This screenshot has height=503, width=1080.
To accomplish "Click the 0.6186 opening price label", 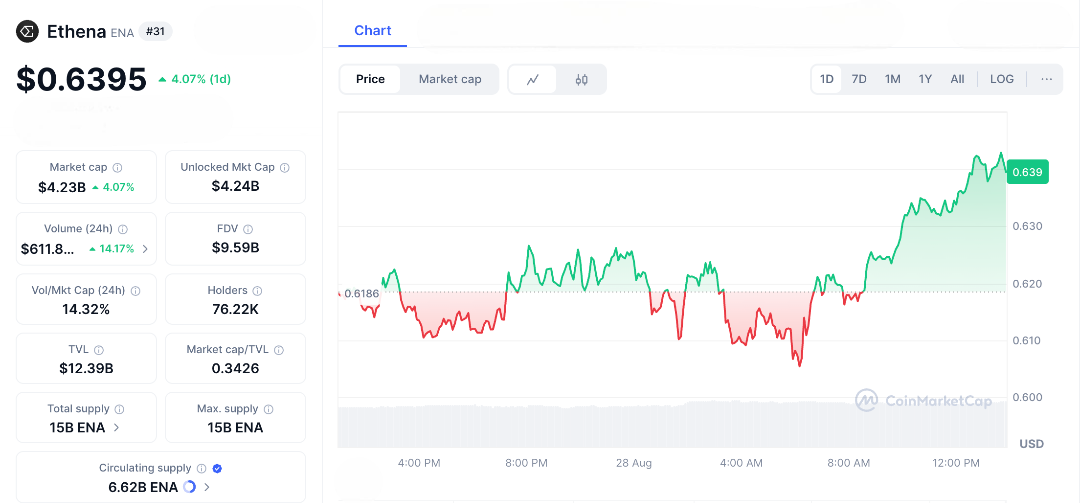I will coord(362,293).
